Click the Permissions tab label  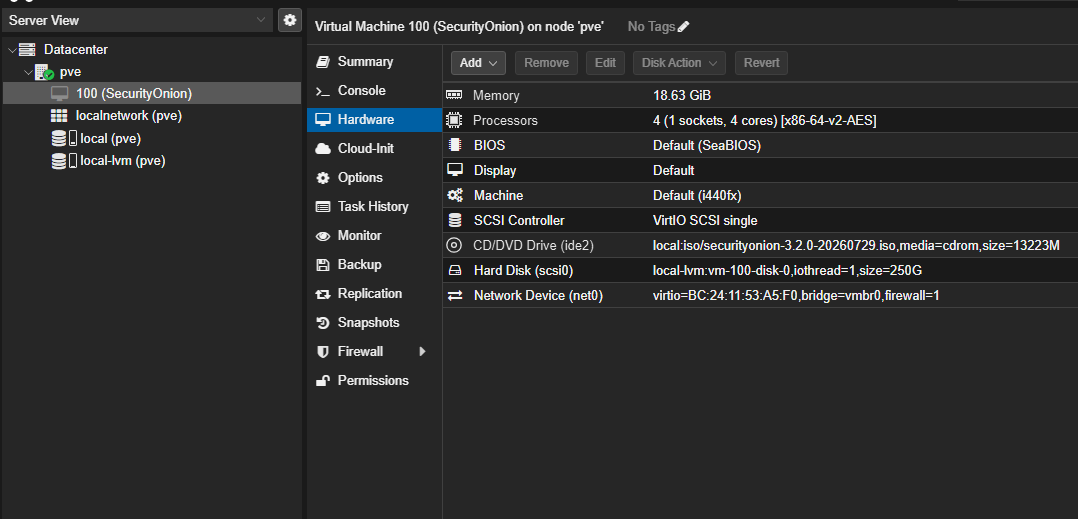tap(373, 380)
